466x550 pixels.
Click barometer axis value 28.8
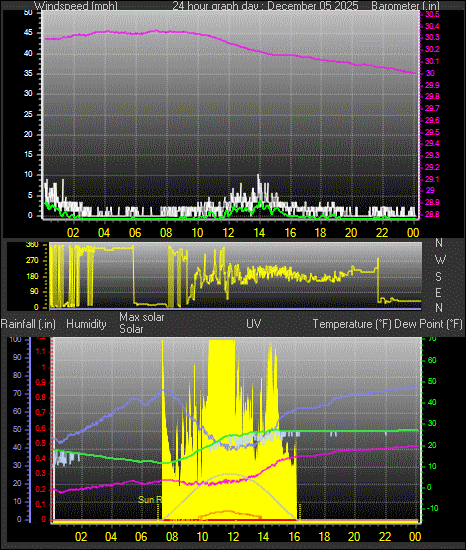[x=432, y=214]
